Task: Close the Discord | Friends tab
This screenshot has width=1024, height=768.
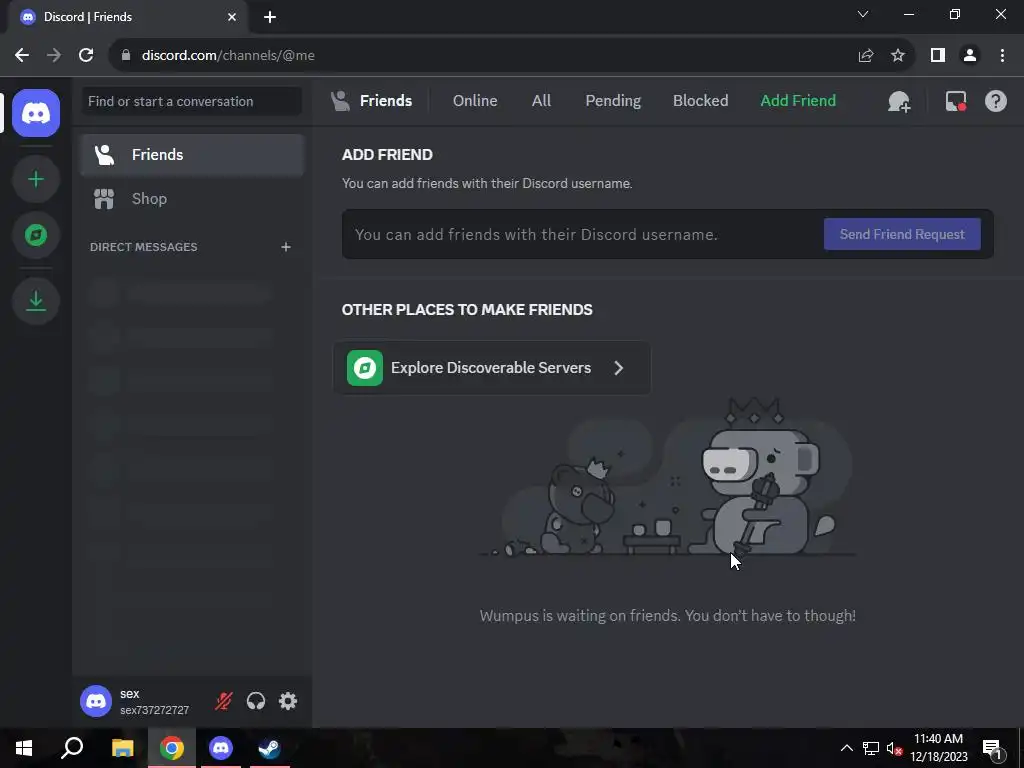Action: pos(232,17)
